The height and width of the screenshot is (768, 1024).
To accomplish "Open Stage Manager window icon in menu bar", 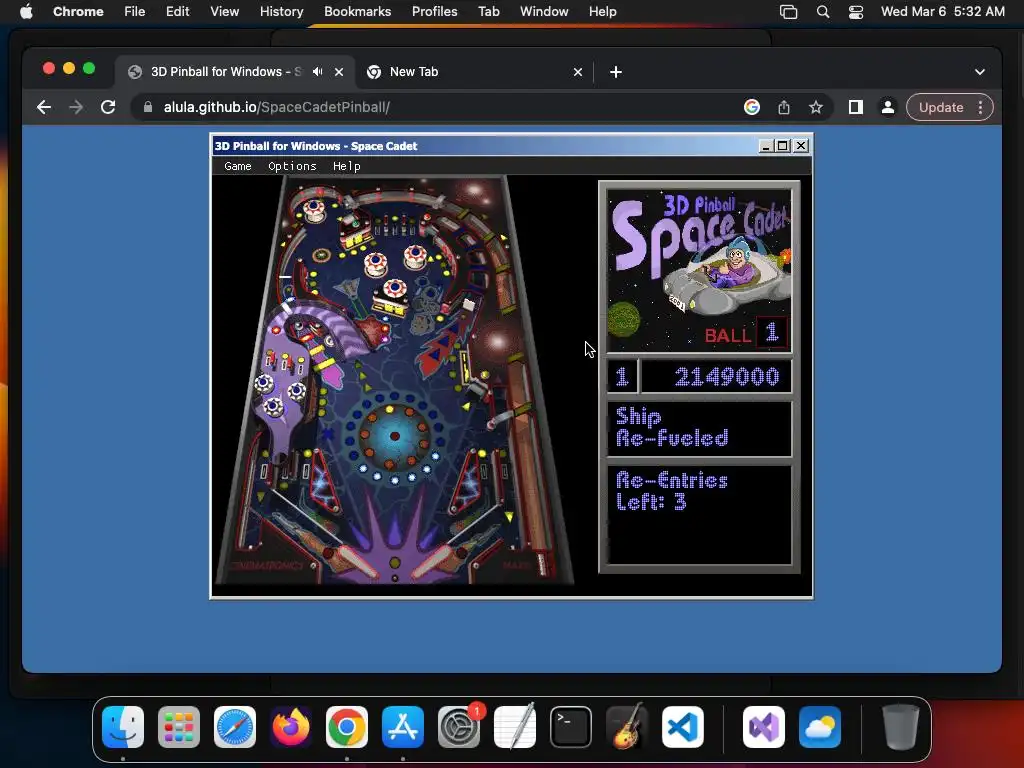I will point(789,12).
